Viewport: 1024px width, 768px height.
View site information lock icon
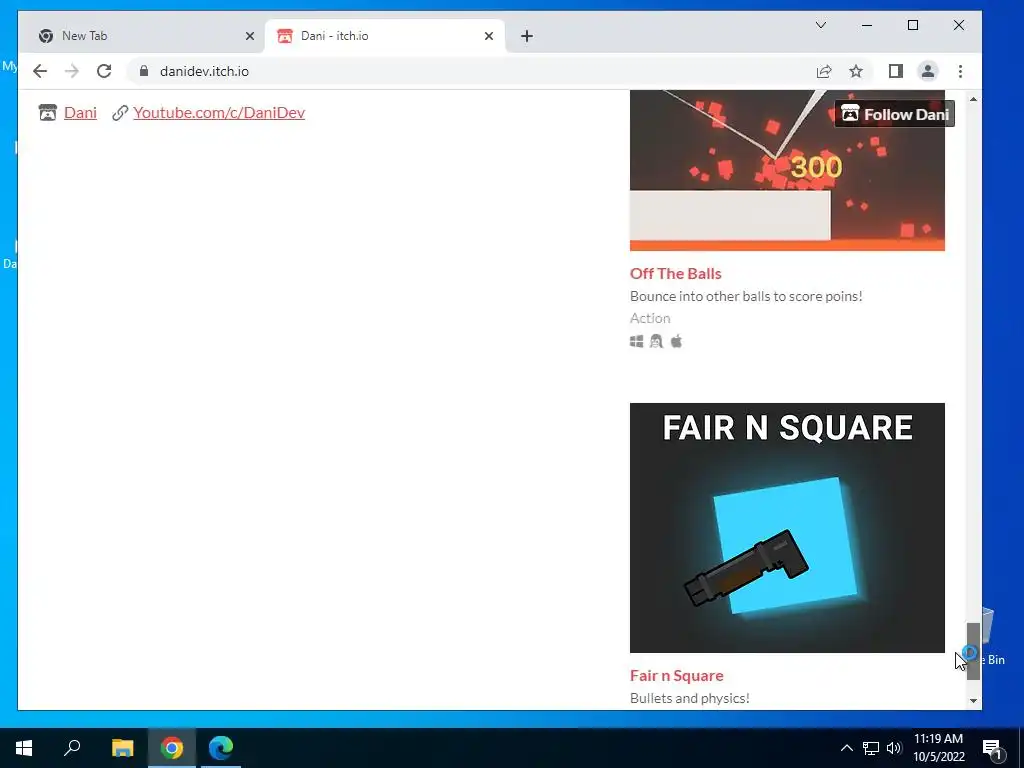click(144, 71)
